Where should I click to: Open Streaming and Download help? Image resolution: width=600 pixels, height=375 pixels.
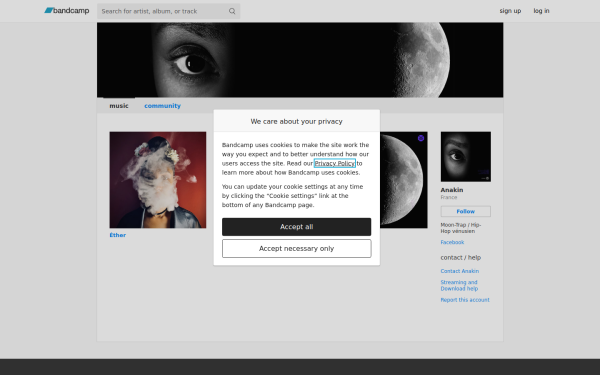click(x=459, y=285)
